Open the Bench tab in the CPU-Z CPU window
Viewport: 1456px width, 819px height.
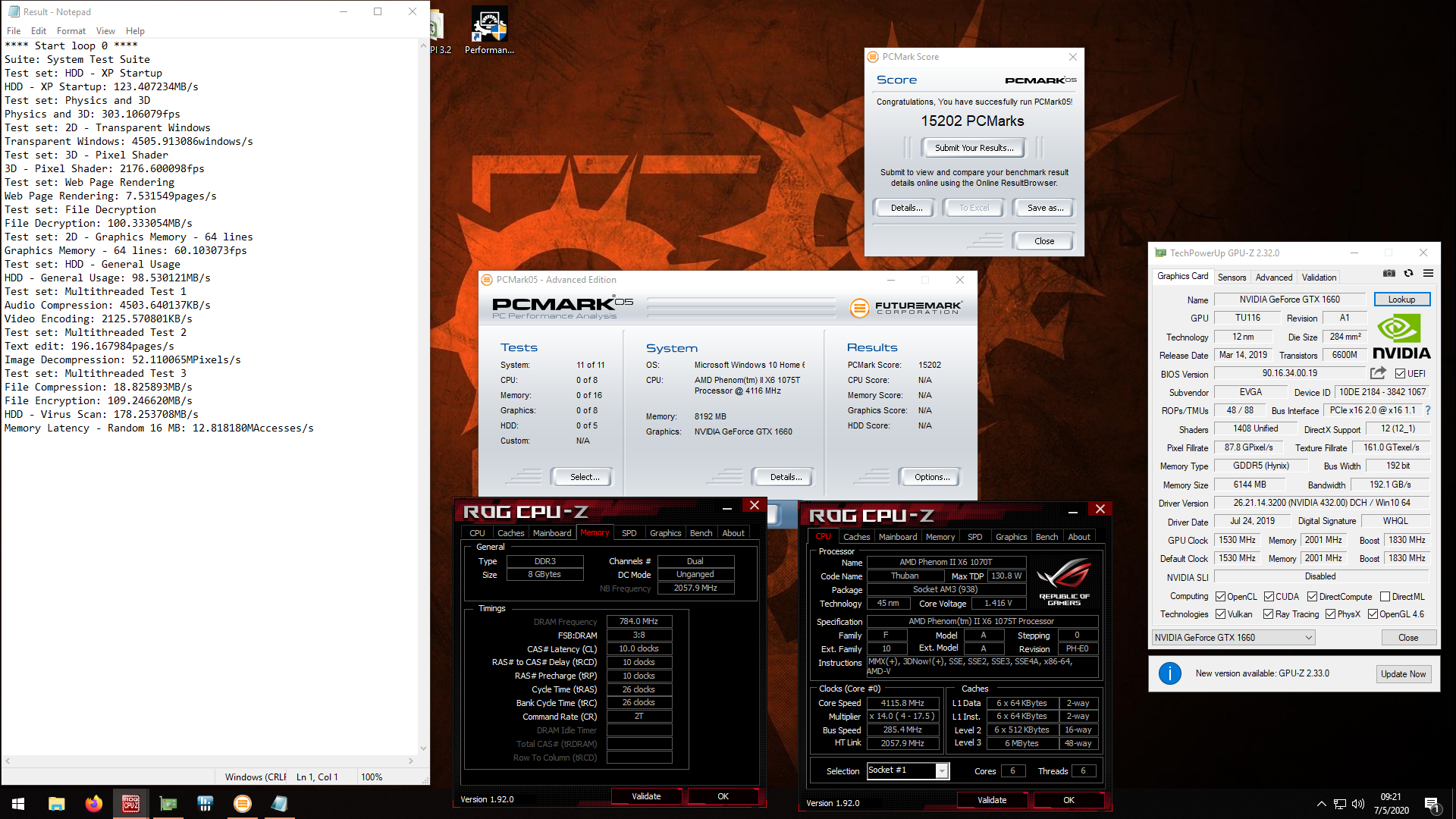[x=1046, y=537]
